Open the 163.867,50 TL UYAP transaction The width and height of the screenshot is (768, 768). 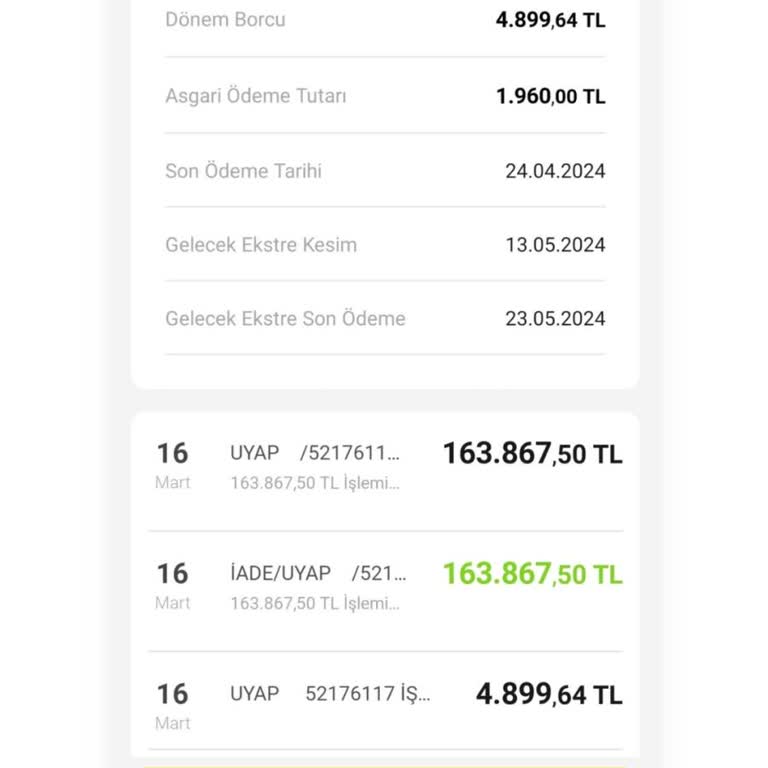coord(386,472)
